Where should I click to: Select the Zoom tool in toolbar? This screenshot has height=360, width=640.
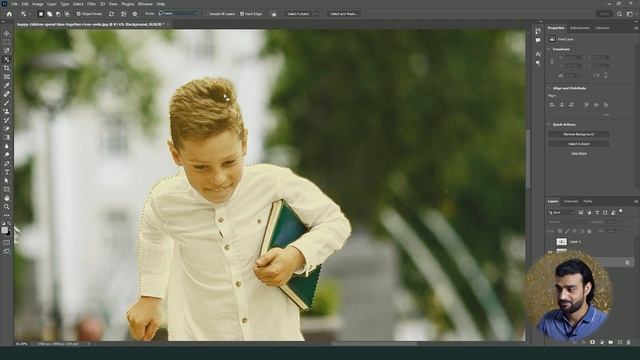7,207
